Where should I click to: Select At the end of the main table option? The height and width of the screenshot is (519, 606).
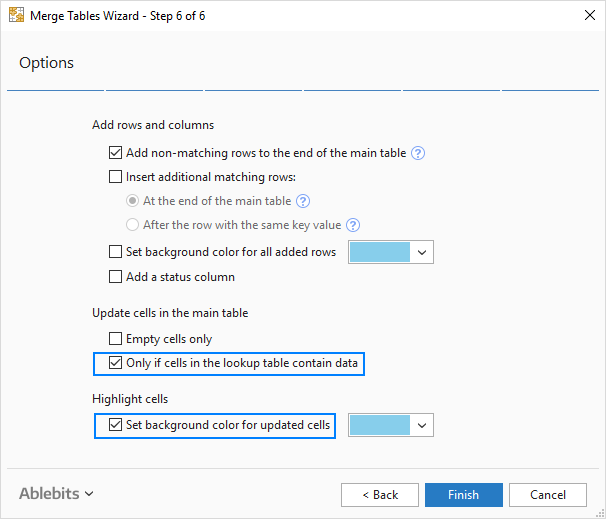(133, 201)
